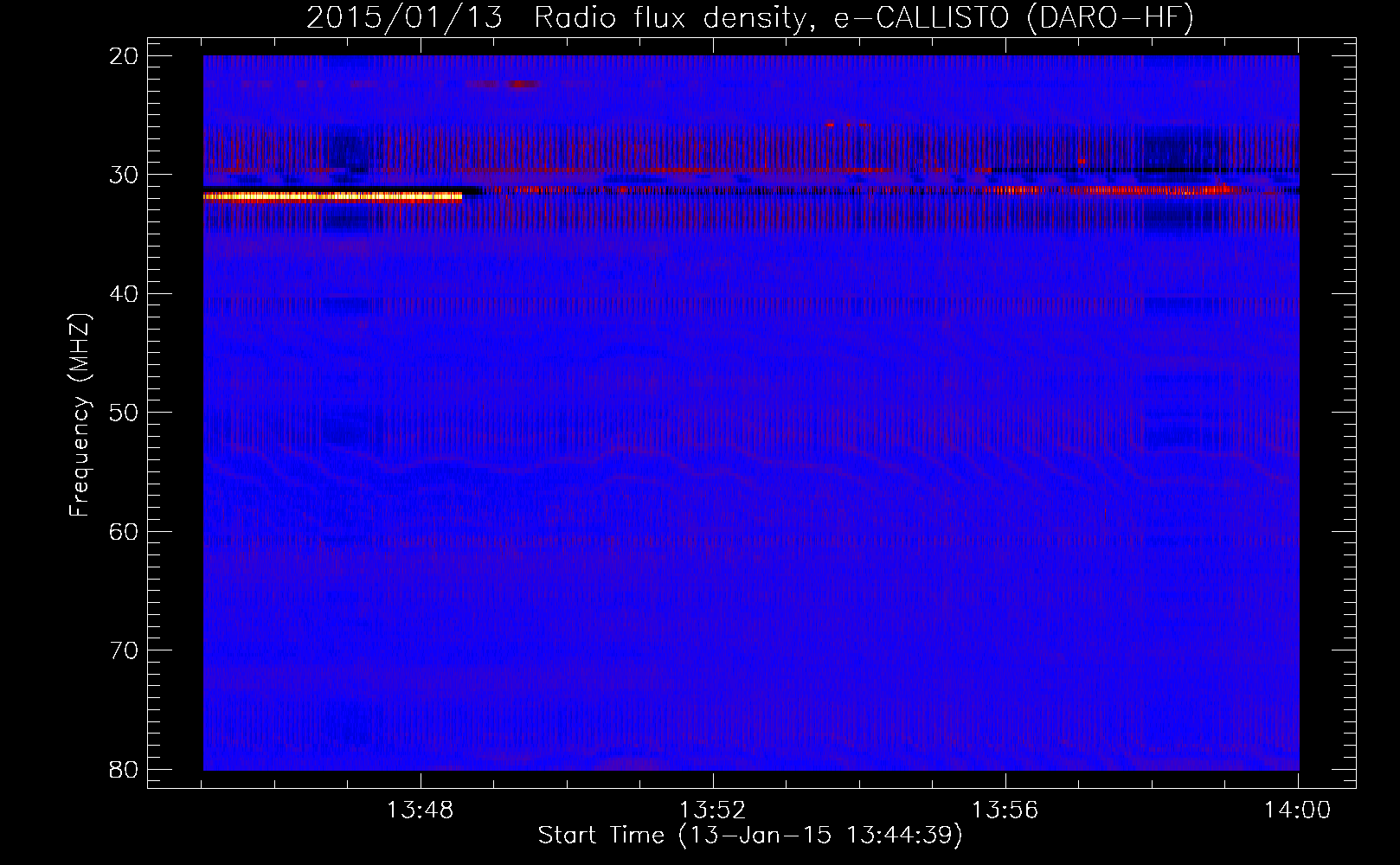
Task: Click the 13:56 time tick label
Action: 1005,811
